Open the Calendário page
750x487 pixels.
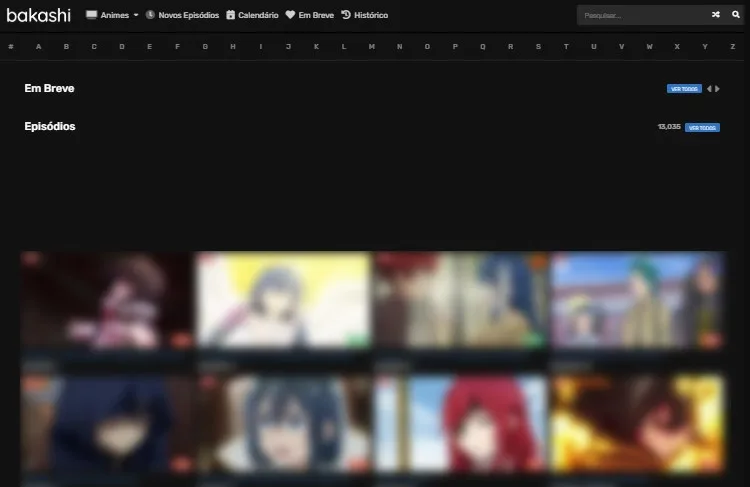pyautogui.click(x=258, y=15)
